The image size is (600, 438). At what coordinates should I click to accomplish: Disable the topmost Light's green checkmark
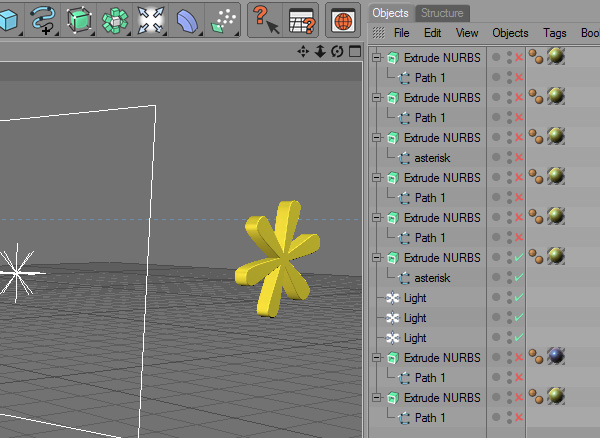click(x=519, y=298)
